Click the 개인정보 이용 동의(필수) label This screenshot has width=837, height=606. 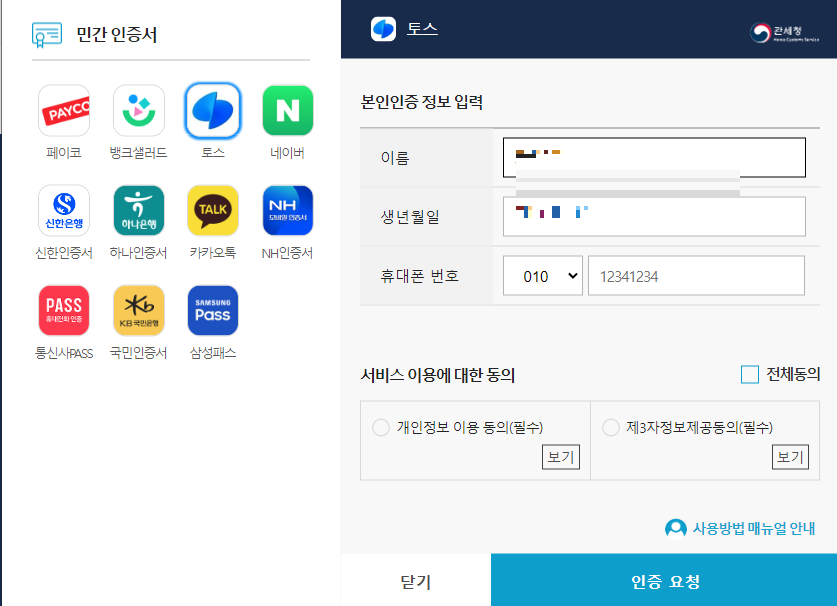click(x=470, y=427)
